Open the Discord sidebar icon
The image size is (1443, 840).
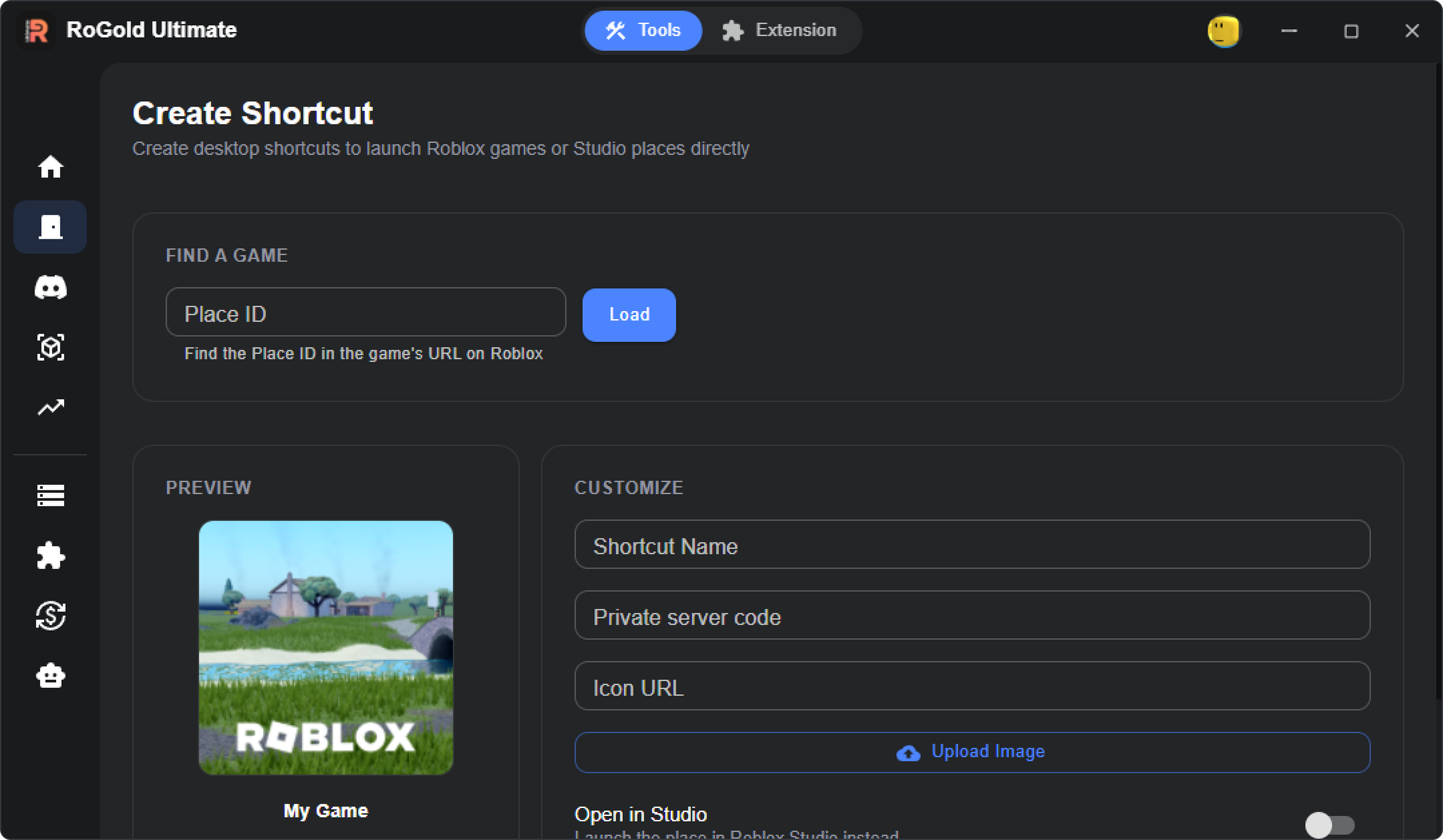(50, 287)
